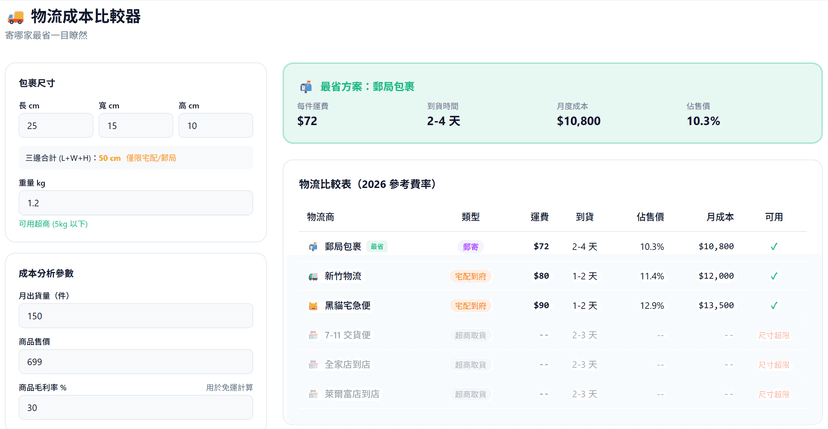Click the 2-4 天 到貨時間 summary value
The height and width of the screenshot is (429, 828).
pyautogui.click(x=444, y=121)
